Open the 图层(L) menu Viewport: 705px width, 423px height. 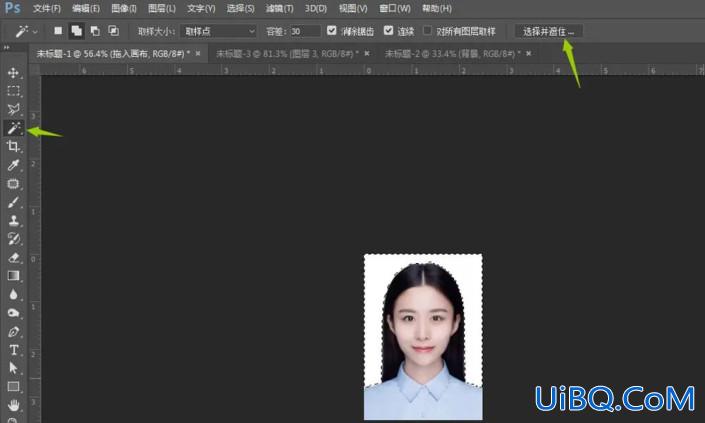click(x=162, y=8)
